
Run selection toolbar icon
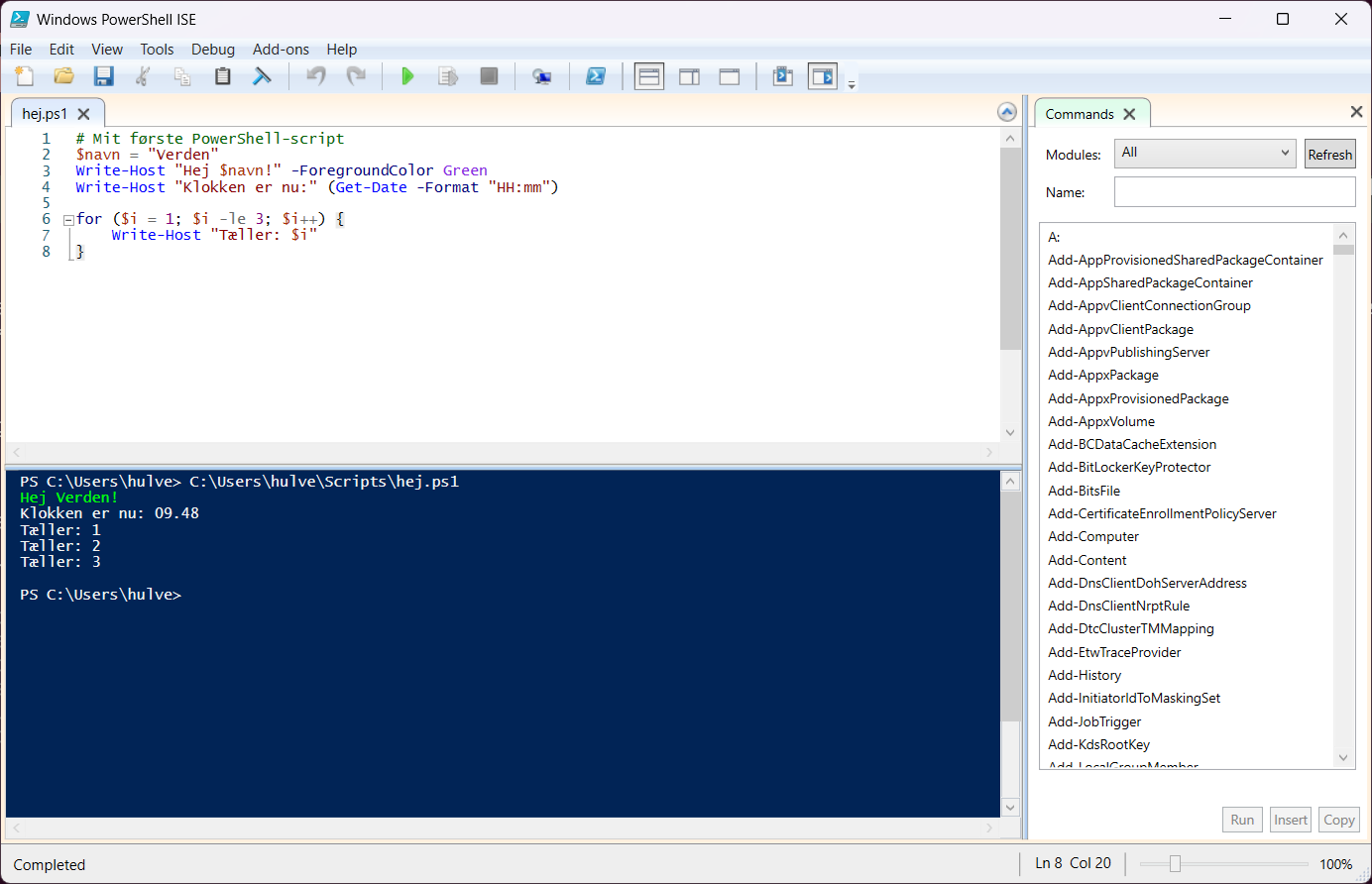[x=448, y=76]
